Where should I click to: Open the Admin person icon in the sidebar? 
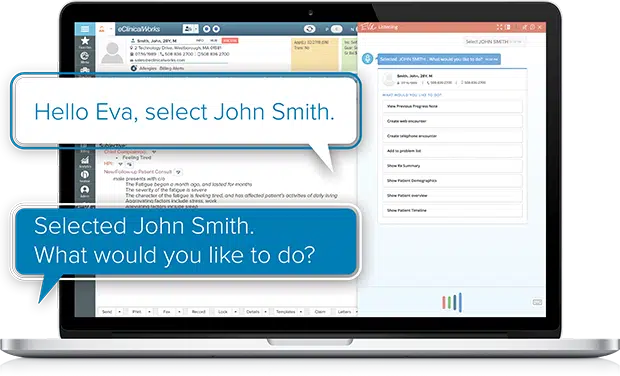[85, 190]
